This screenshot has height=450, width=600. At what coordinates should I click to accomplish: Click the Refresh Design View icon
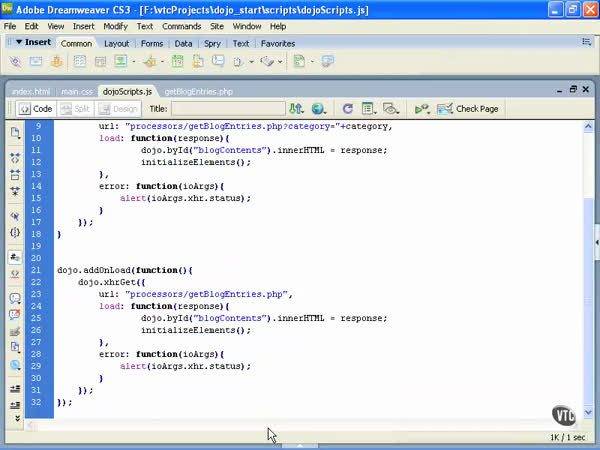(347, 108)
